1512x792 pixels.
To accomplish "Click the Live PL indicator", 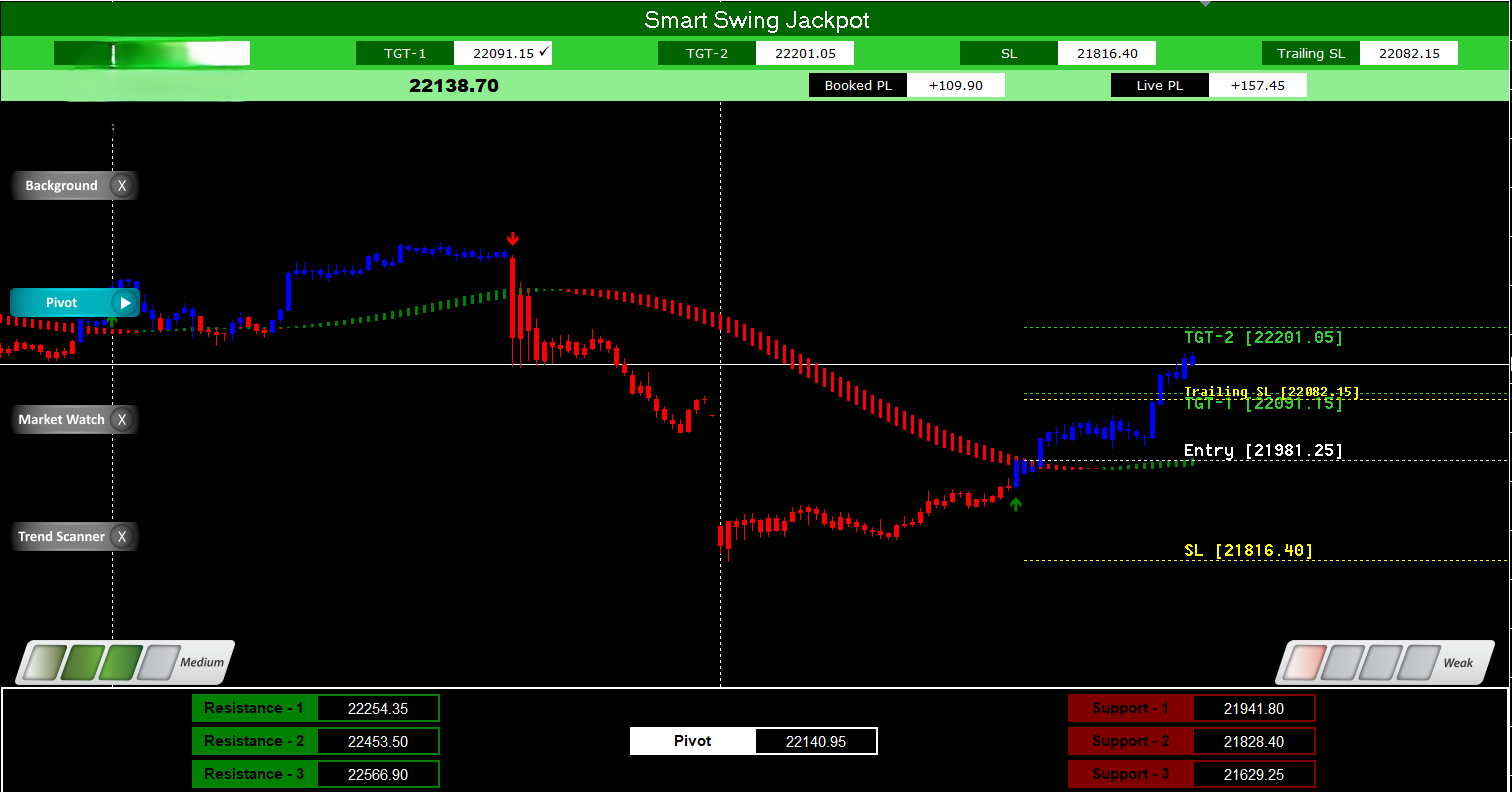I will click(1160, 85).
